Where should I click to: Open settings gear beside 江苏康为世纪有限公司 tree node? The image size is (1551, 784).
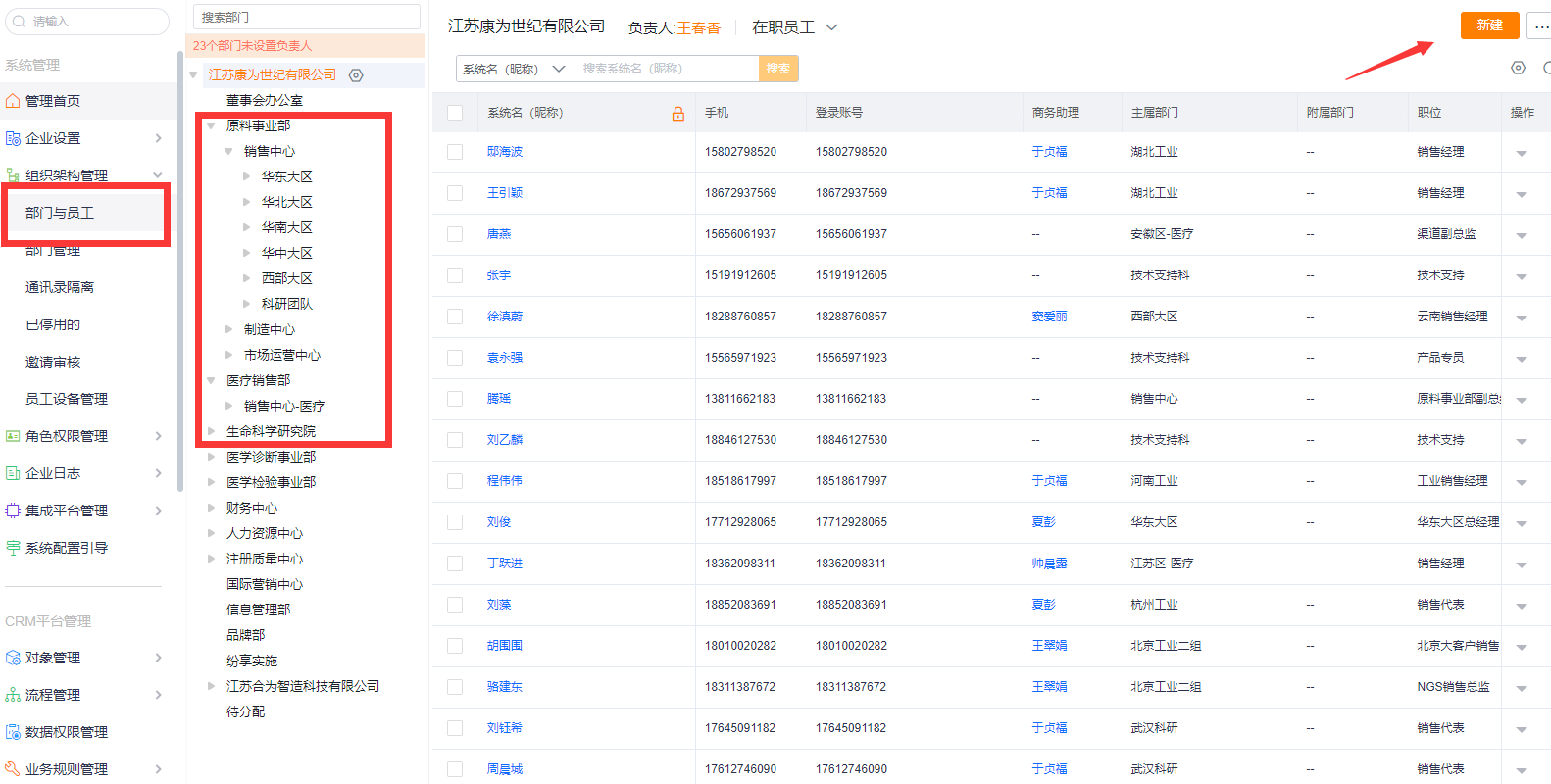coord(356,75)
